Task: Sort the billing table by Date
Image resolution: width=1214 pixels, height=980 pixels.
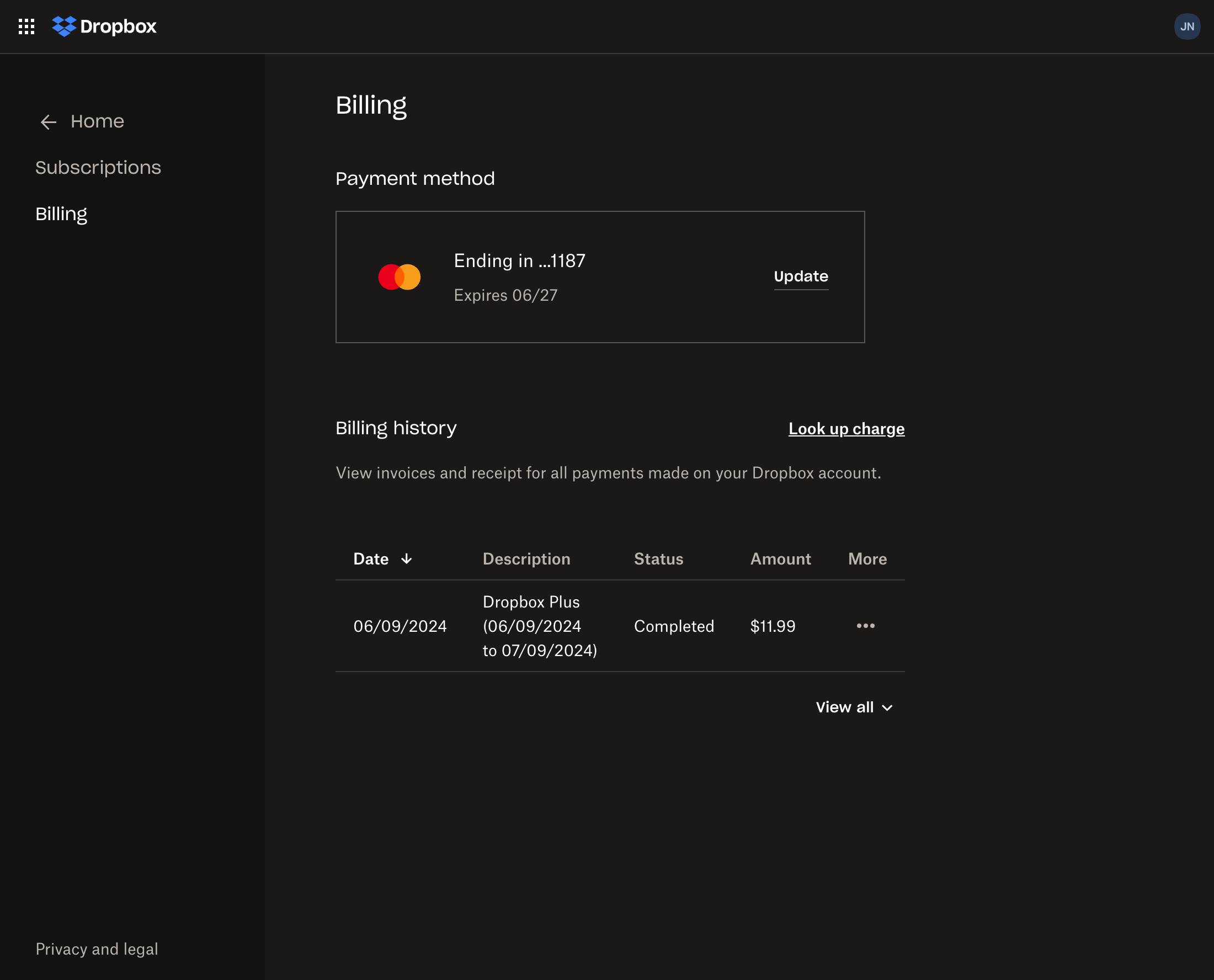Action: tap(371, 559)
